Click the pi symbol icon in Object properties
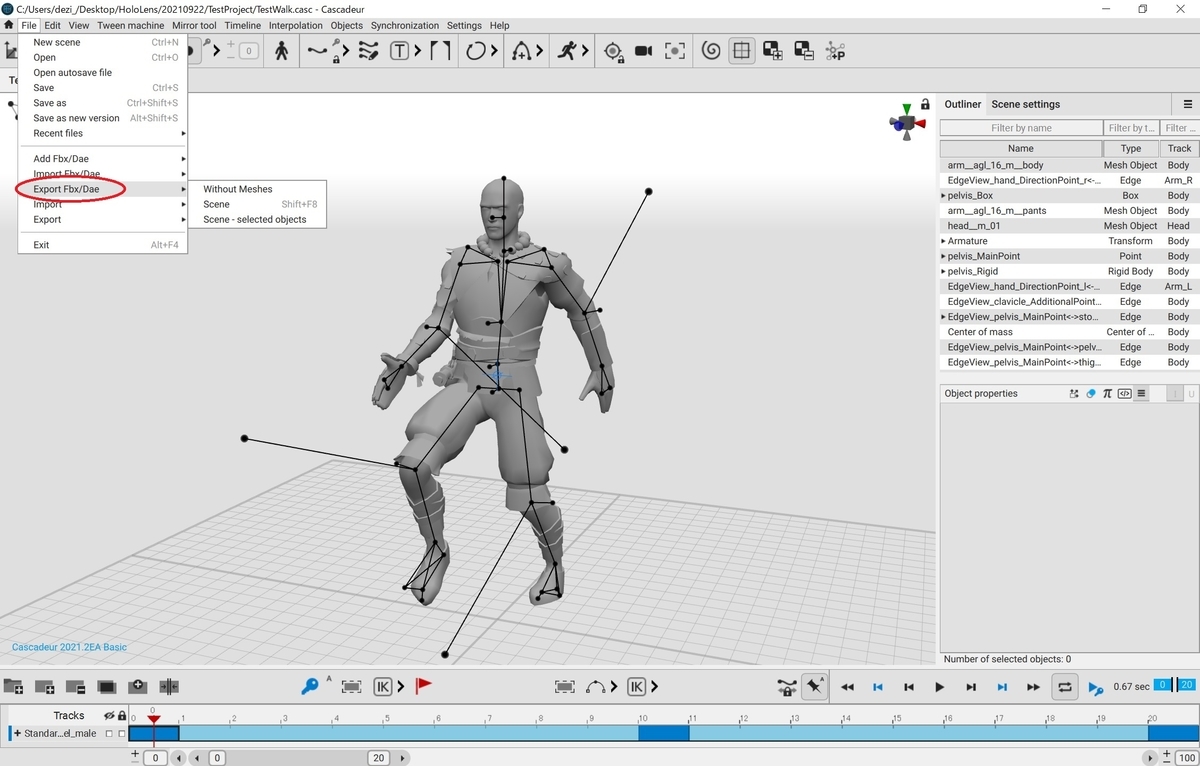 tap(1107, 394)
